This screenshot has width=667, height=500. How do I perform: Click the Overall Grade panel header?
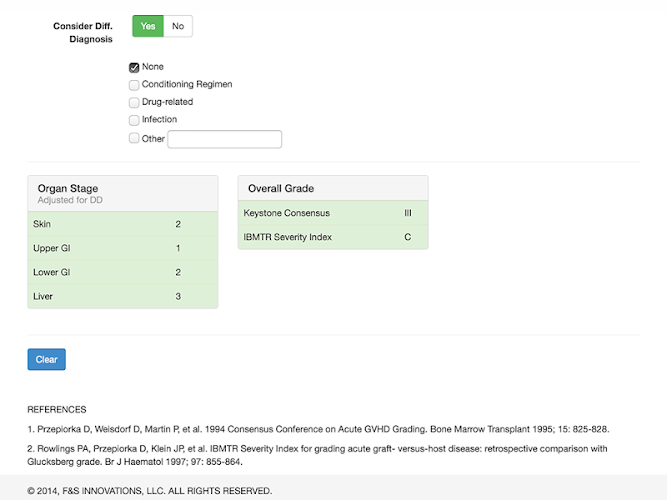pyautogui.click(x=332, y=188)
